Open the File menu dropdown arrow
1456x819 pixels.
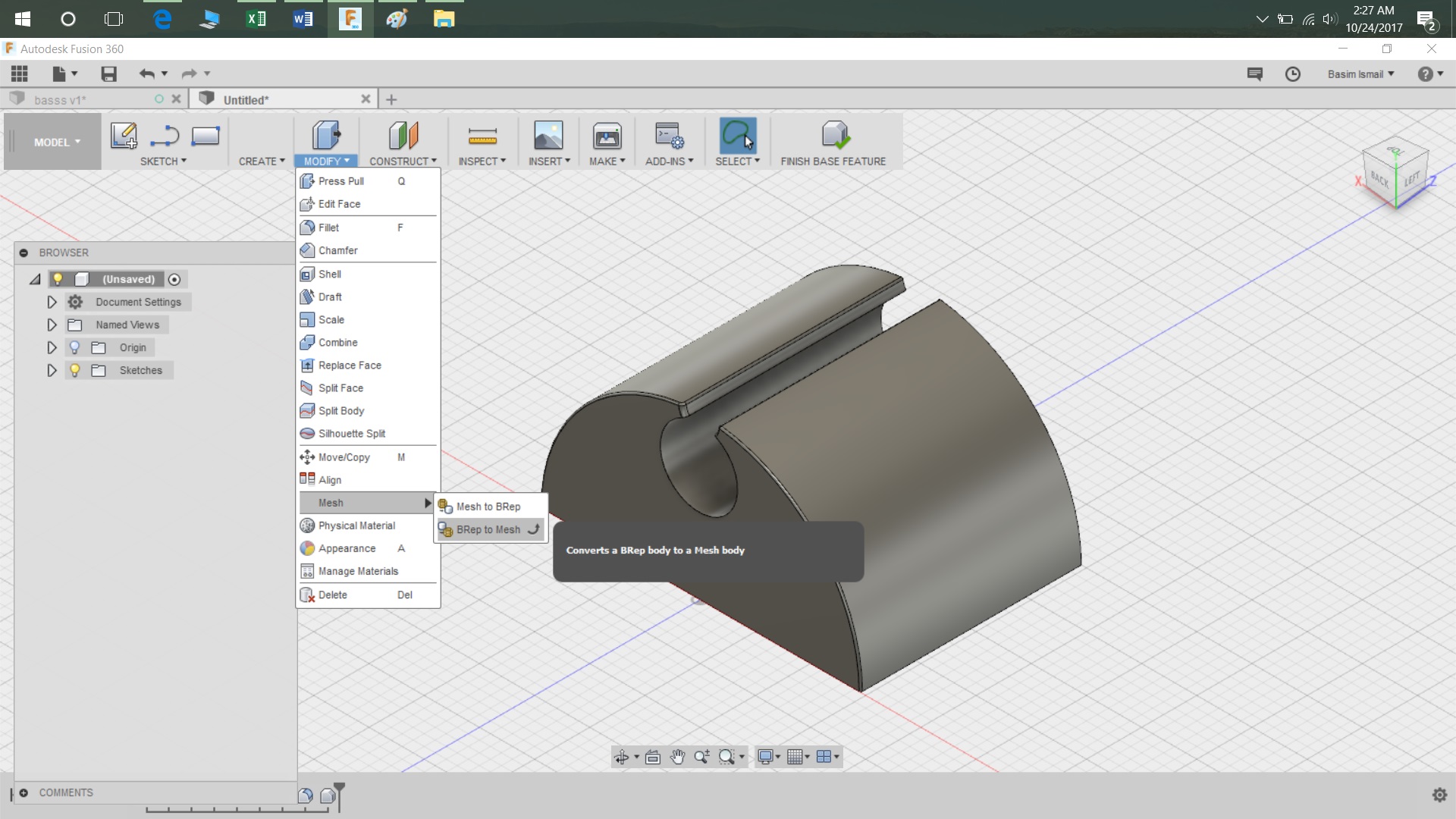pyautogui.click(x=74, y=74)
